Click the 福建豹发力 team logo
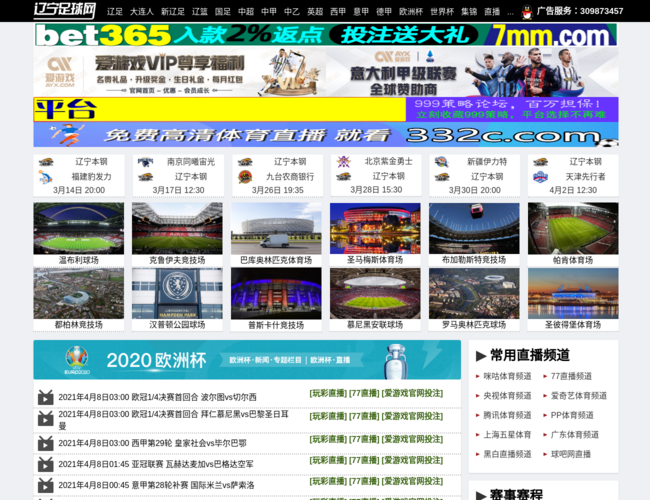 pyautogui.click(x=47, y=177)
